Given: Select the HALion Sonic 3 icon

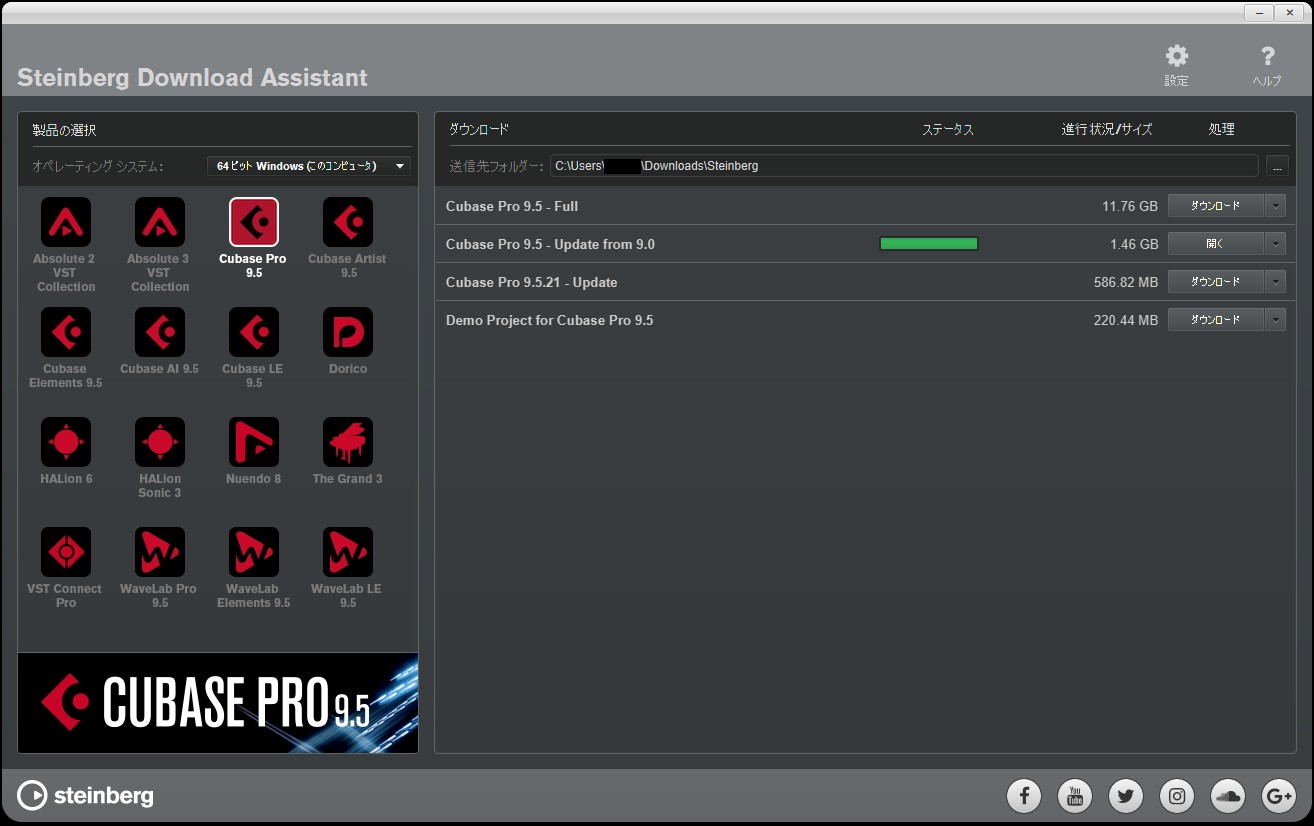Looking at the screenshot, I should tap(160, 442).
